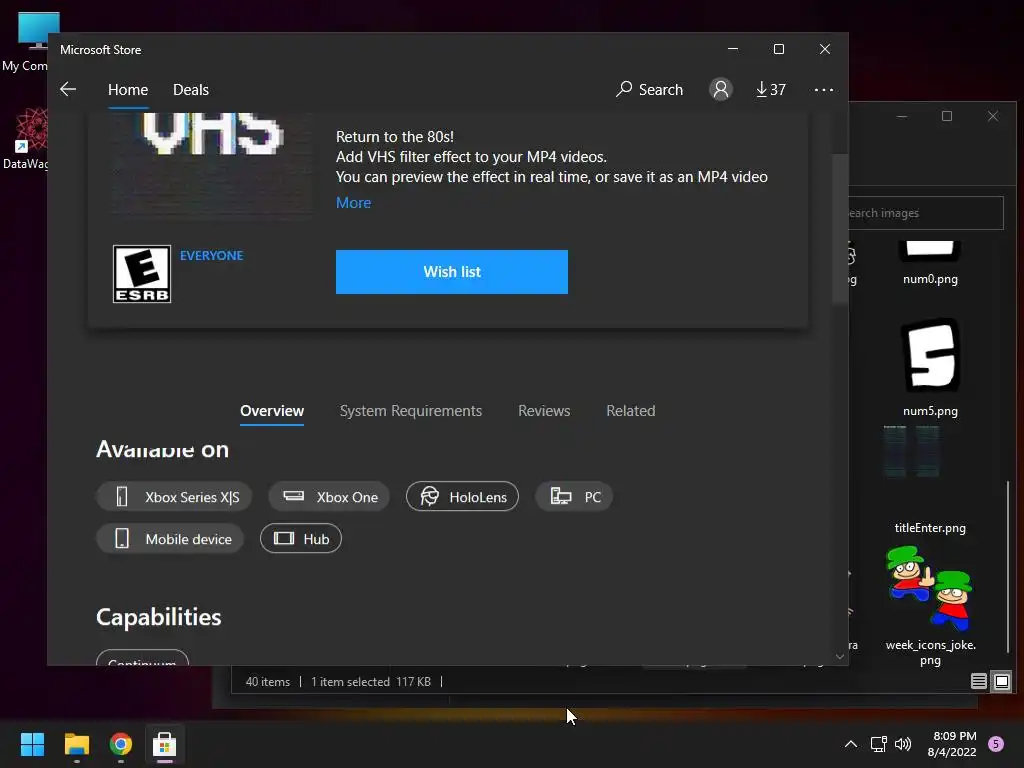This screenshot has height=768, width=1024.
Task: Open Google Chrome from the taskbar
Action: click(121, 744)
